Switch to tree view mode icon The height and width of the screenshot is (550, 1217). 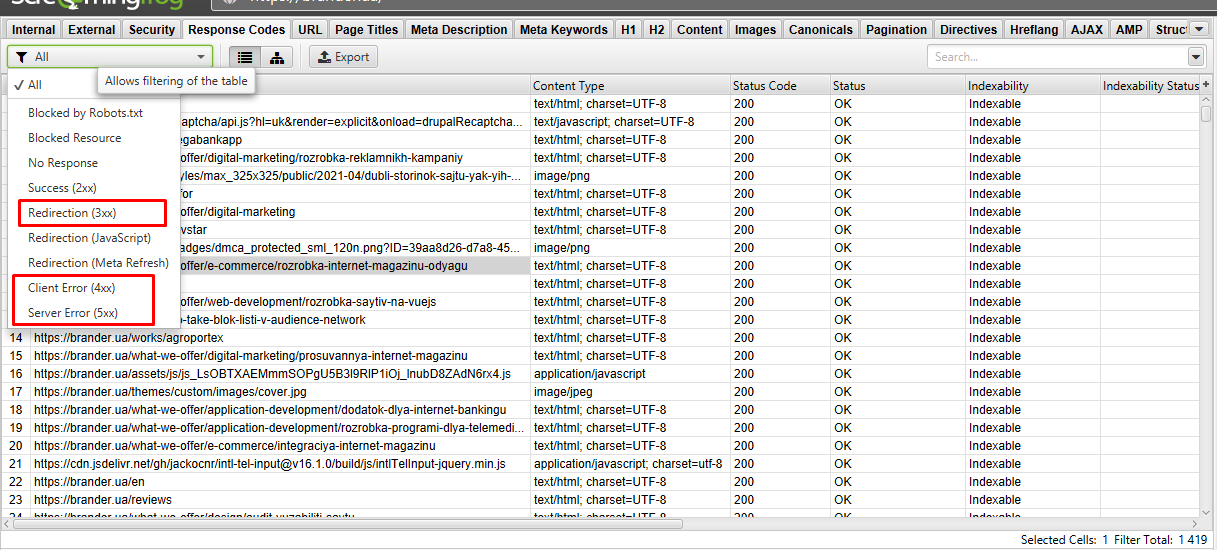277,57
